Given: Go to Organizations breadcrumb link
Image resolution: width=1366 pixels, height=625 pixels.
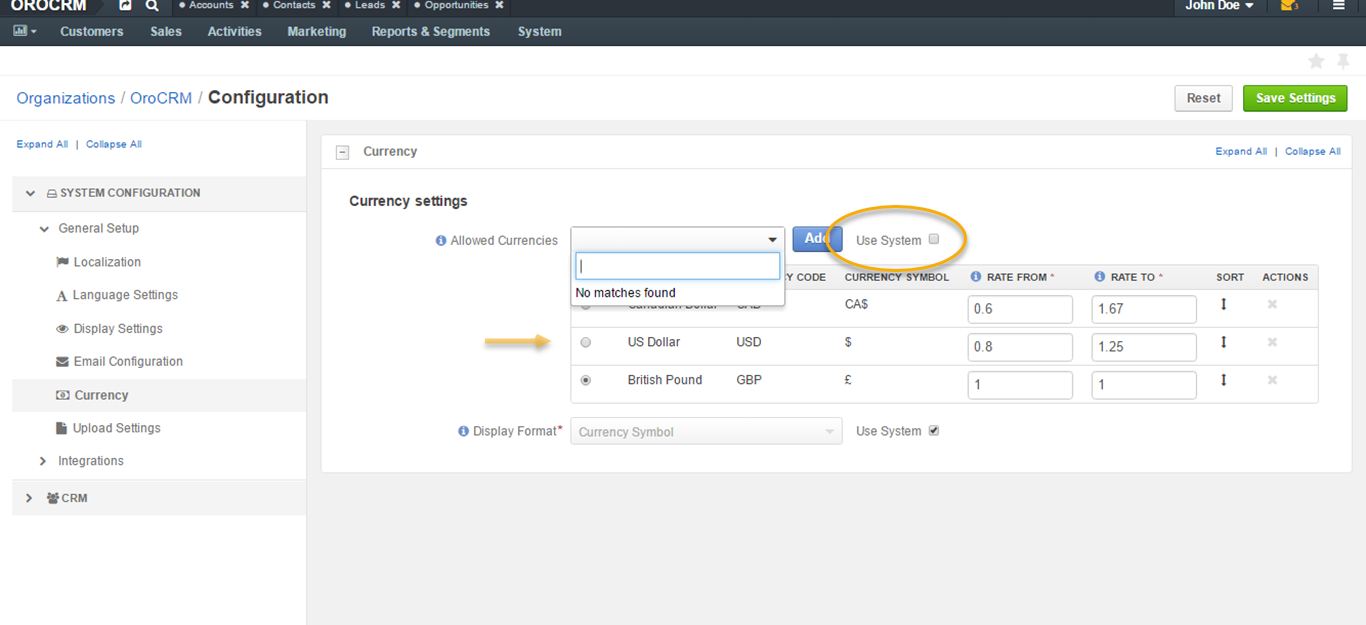Looking at the screenshot, I should click(x=66, y=98).
